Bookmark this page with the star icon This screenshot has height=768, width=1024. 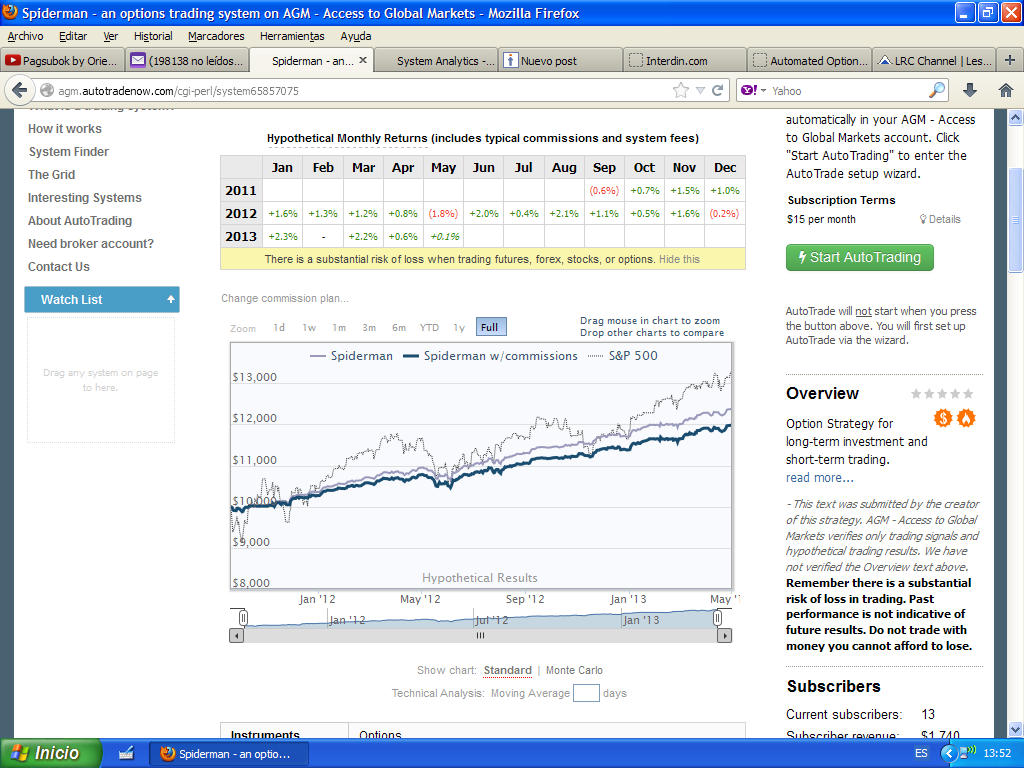[x=680, y=90]
